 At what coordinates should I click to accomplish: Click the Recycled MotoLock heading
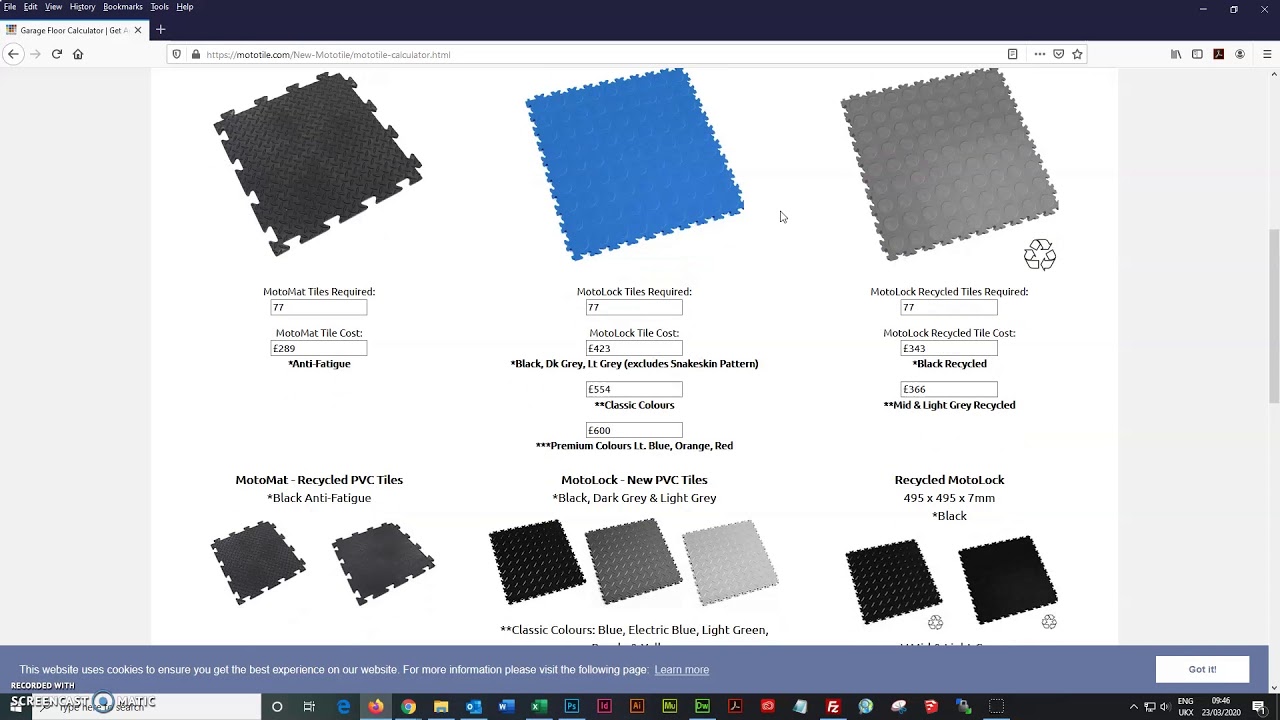[x=949, y=480]
